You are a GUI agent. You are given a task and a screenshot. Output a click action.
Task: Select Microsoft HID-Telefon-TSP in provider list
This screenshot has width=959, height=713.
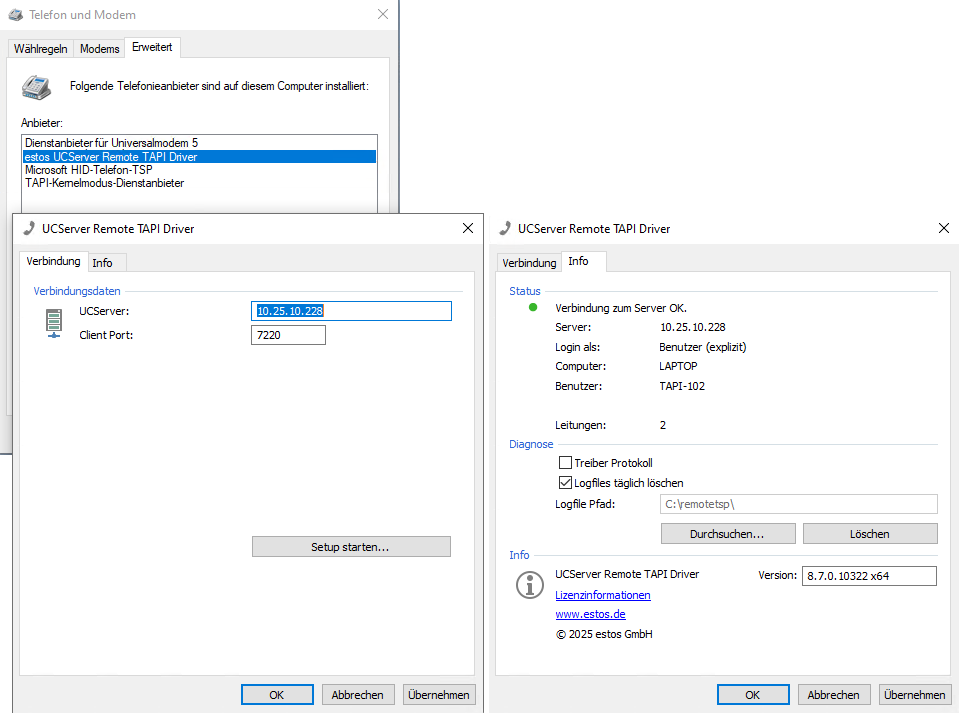[88, 170]
